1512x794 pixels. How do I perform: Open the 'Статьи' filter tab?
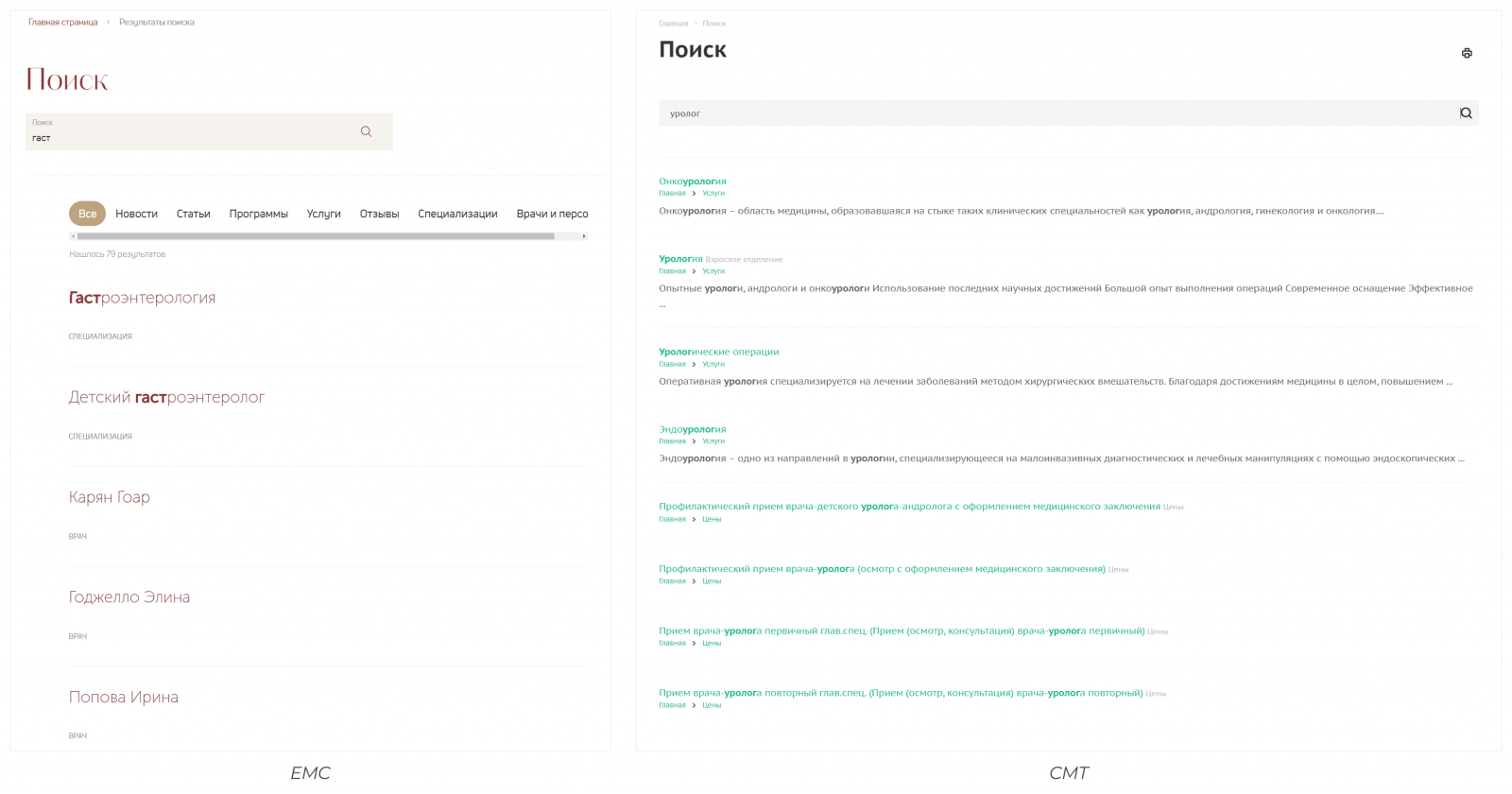tap(193, 214)
